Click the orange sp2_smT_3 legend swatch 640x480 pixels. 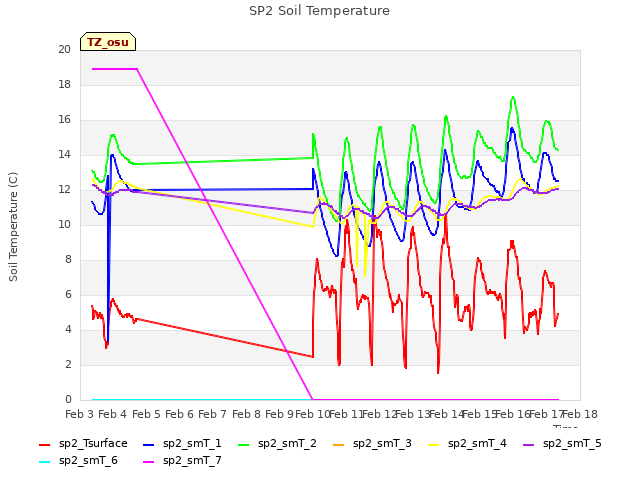(x=339, y=444)
